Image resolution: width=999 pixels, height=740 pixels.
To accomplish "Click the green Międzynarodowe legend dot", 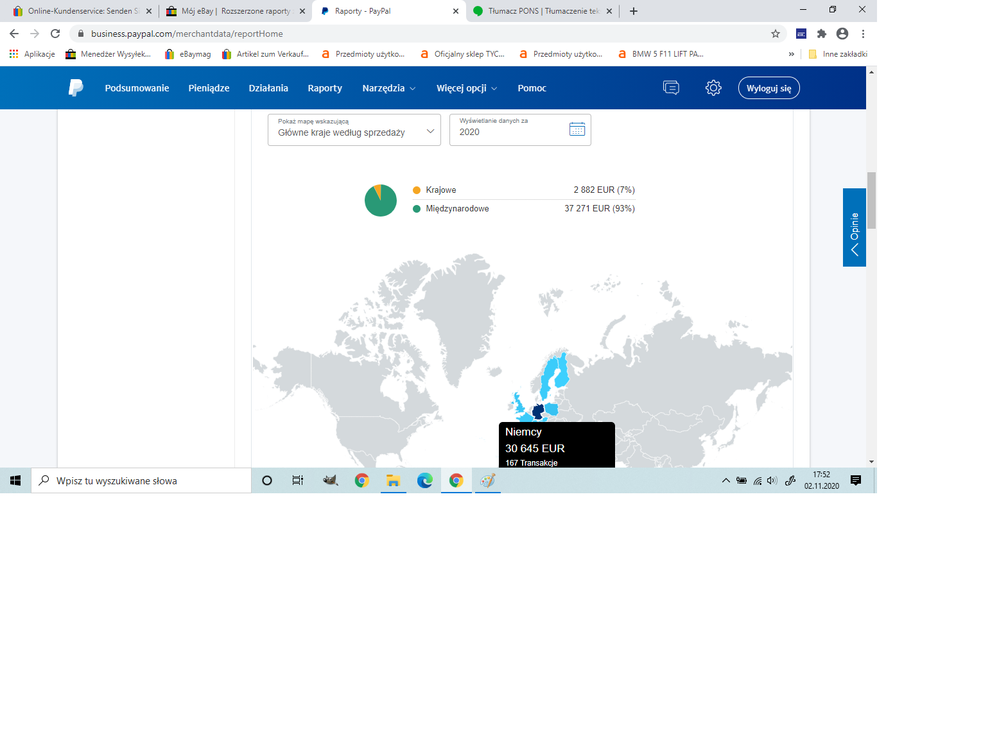I will pos(417,209).
